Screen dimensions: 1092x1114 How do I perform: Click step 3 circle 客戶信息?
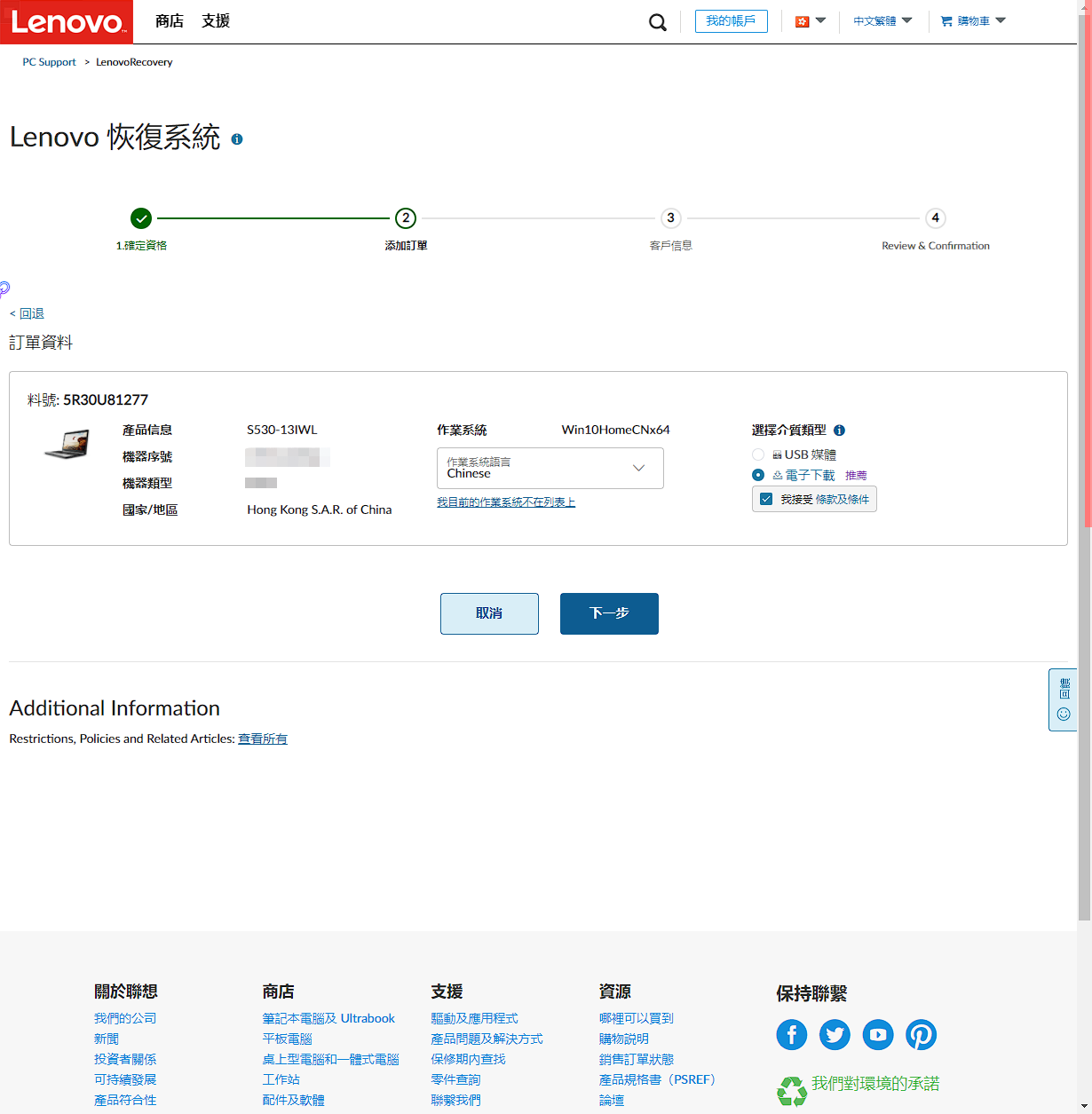click(x=670, y=218)
